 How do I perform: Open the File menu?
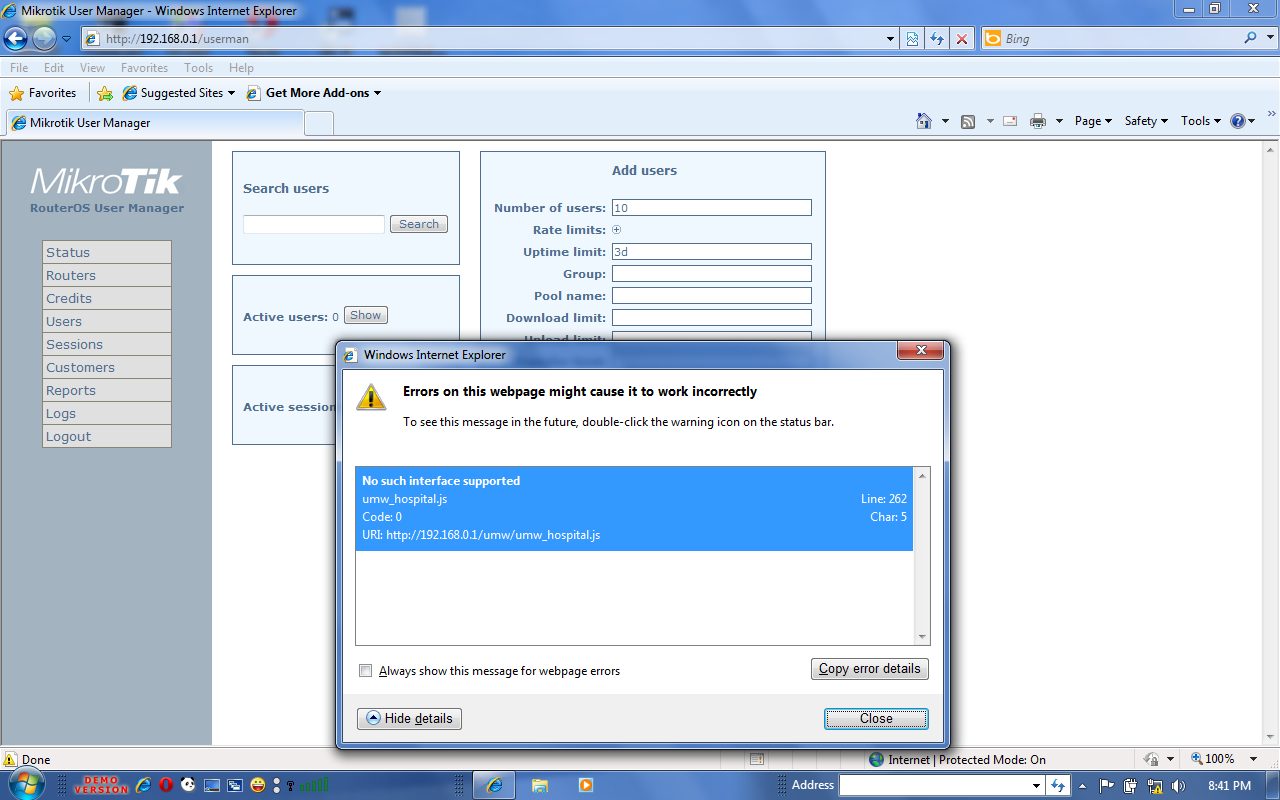point(19,68)
